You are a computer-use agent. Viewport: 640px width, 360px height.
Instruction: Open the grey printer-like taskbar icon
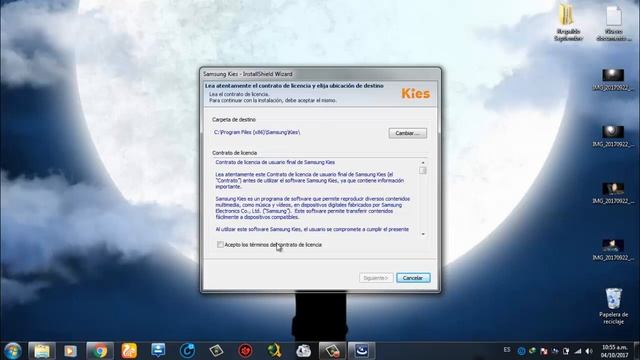click(x=303, y=351)
